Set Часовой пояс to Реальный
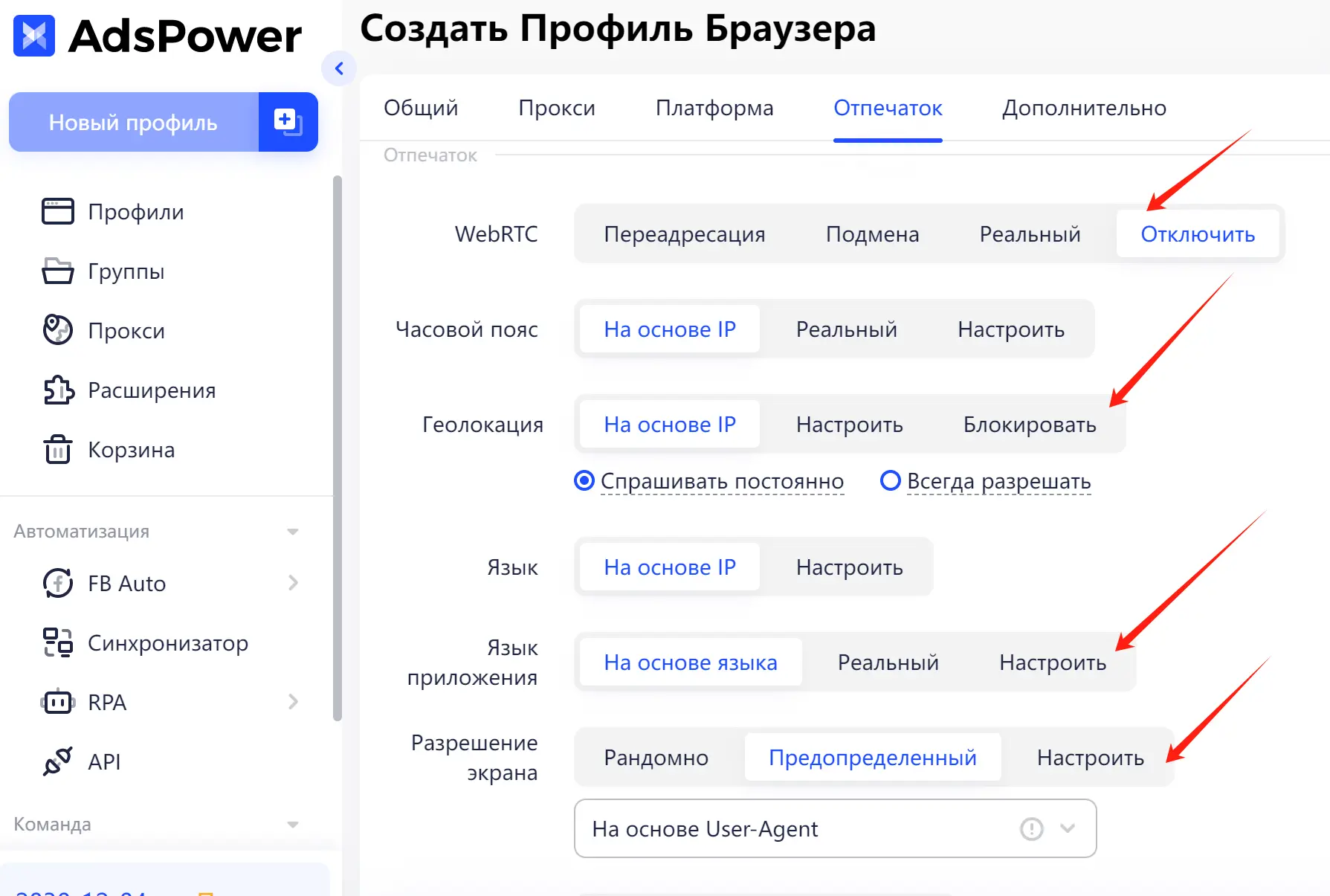The image size is (1330, 896). coord(846,329)
